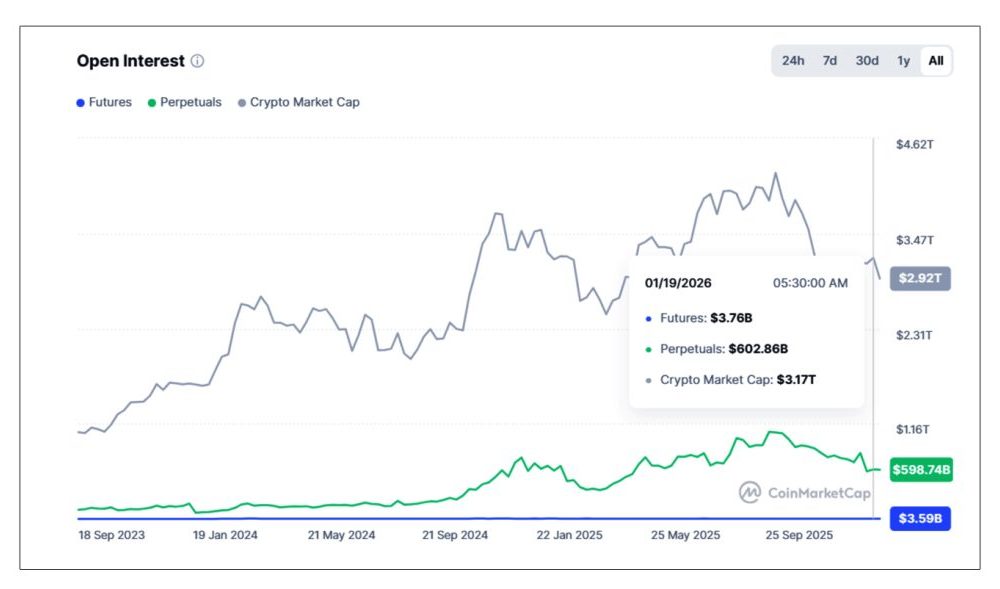Toggle Futures series visibility in legend
This screenshot has width=1000, height=589.
tap(106, 102)
